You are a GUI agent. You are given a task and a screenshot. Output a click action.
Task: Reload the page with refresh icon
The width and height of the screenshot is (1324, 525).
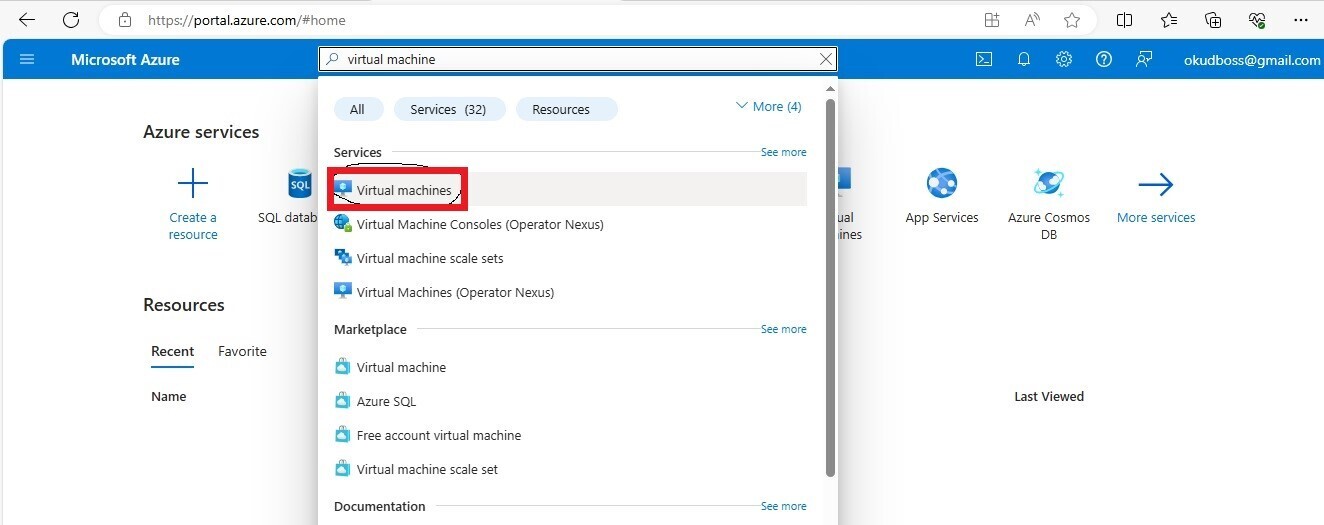click(x=71, y=20)
